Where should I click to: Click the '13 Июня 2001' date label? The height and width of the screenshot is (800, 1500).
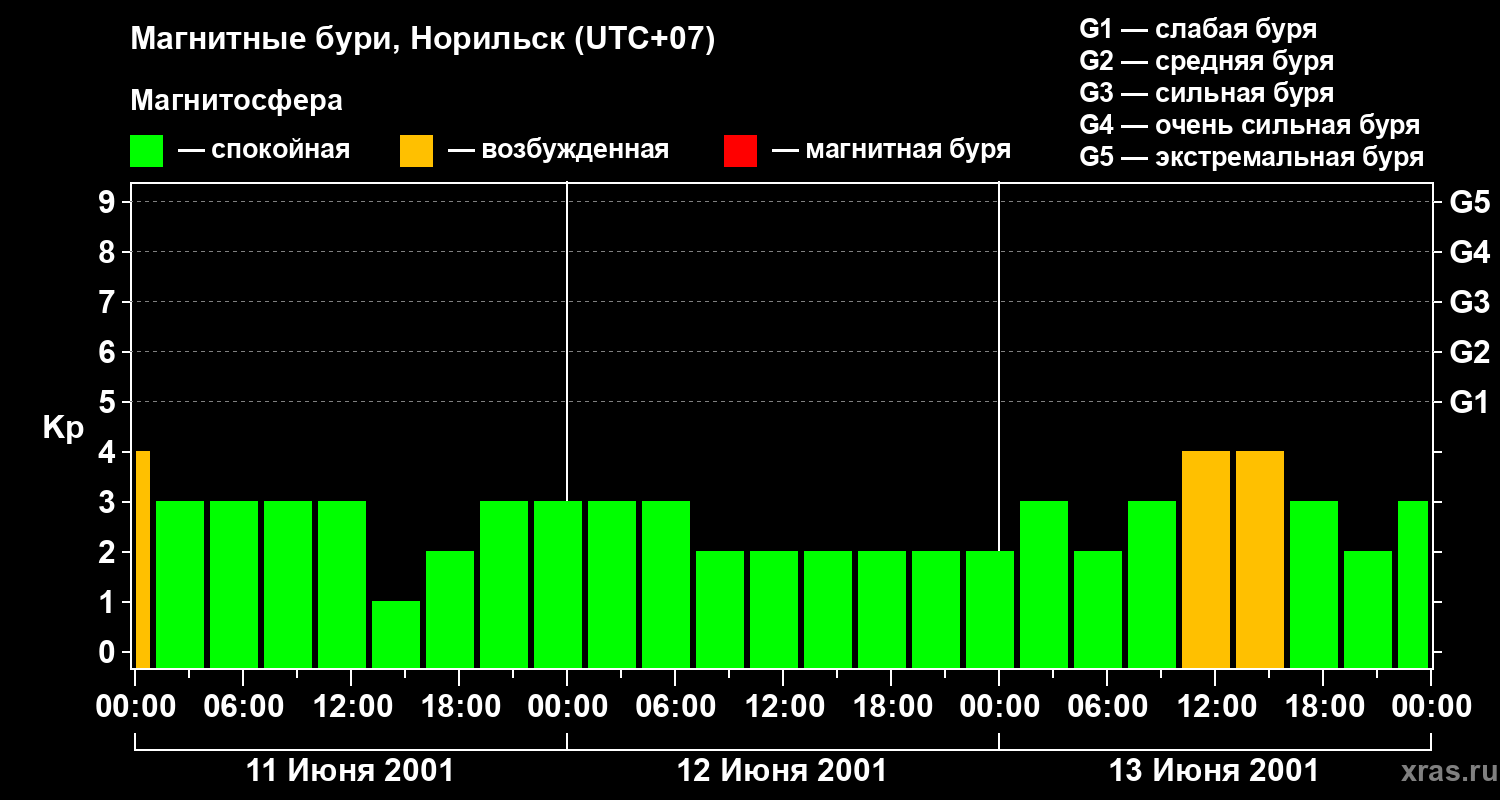(x=1214, y=771)
